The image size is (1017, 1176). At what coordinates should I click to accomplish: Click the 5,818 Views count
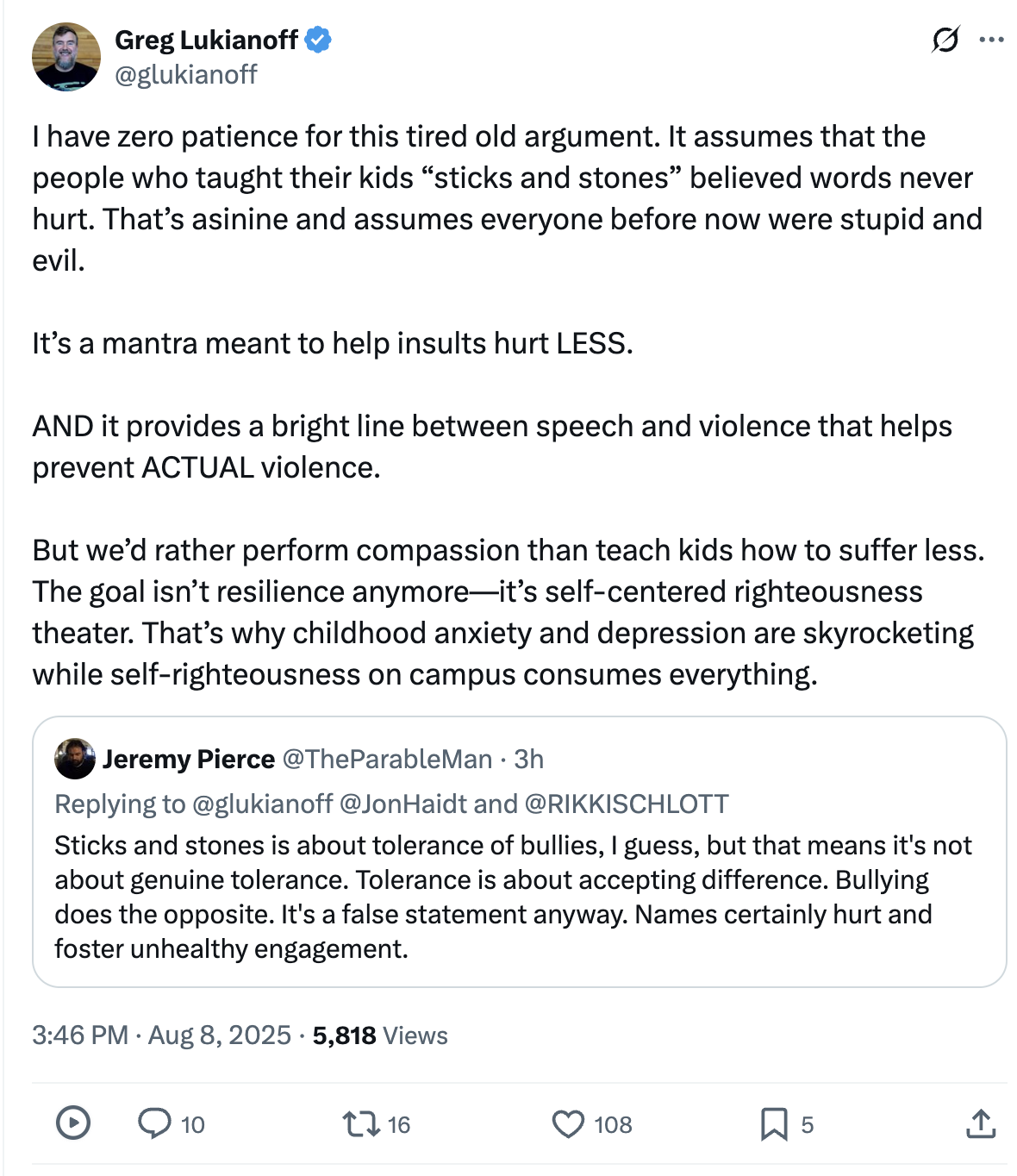point(380,1035)
